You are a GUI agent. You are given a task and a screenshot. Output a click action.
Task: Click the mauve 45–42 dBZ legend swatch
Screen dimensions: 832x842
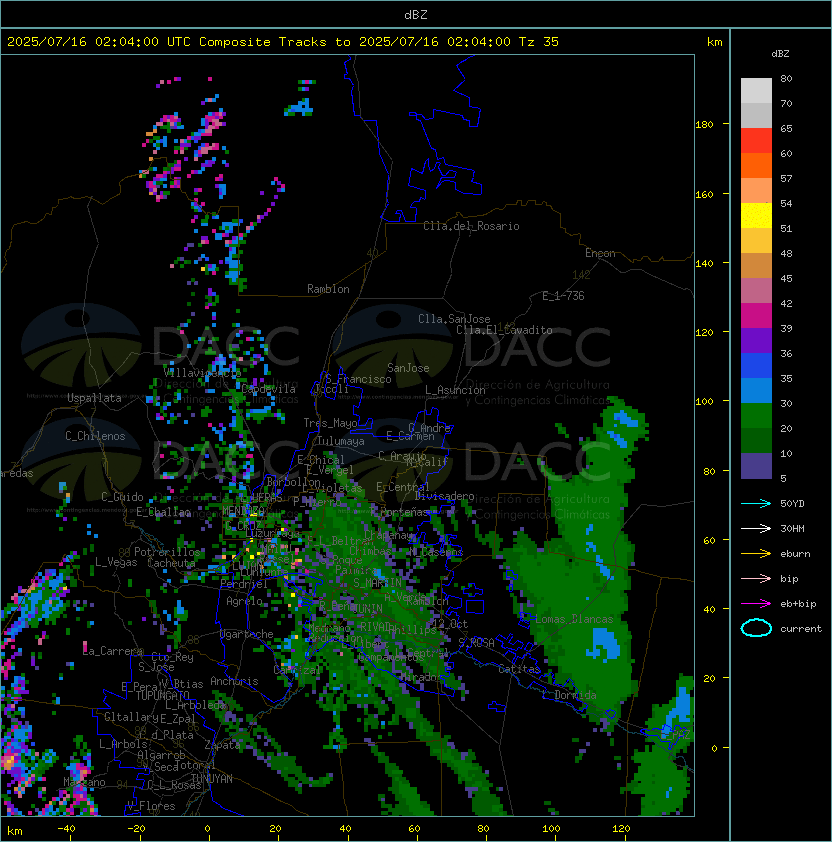pos(756,291)
